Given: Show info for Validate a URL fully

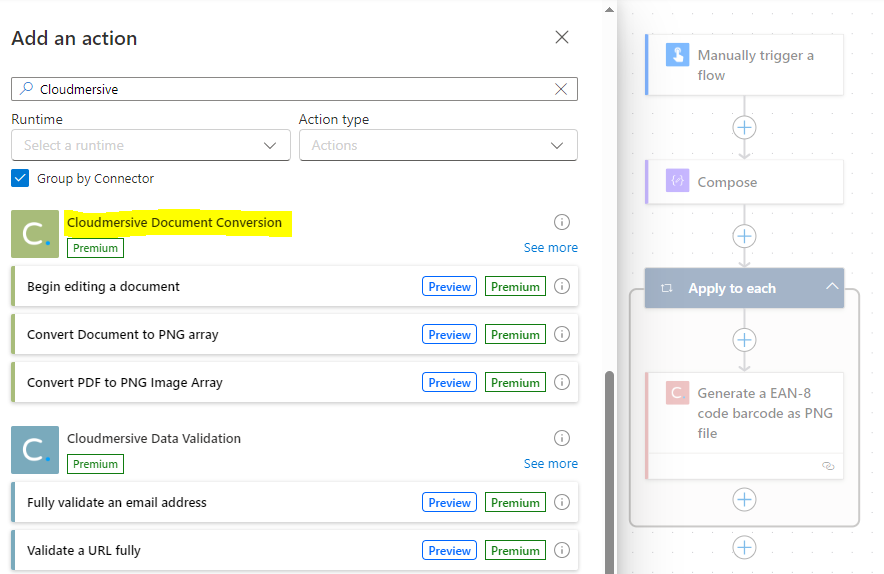Looking at the screenshot, I should pyautogui.click(x=562, y=550).
